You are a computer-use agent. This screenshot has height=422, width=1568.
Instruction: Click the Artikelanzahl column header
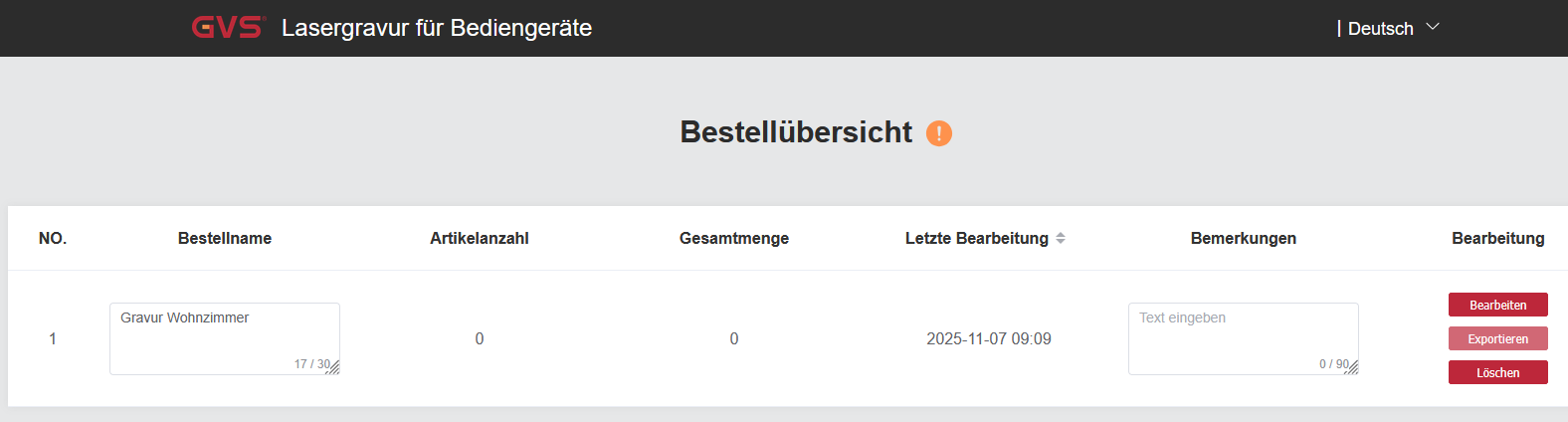pyautogui.click(x=480, y=238)
